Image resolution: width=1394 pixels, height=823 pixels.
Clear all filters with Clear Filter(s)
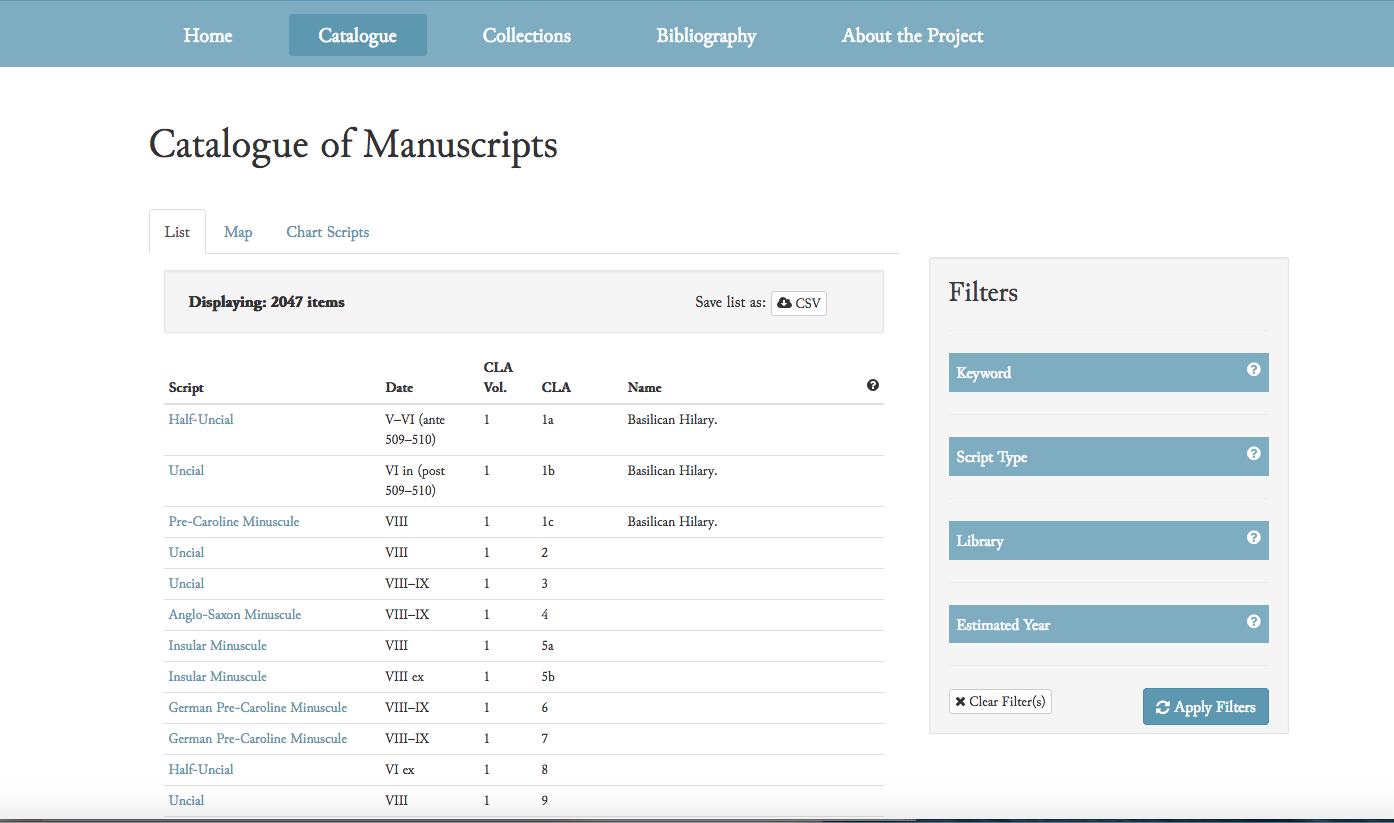1000,702
